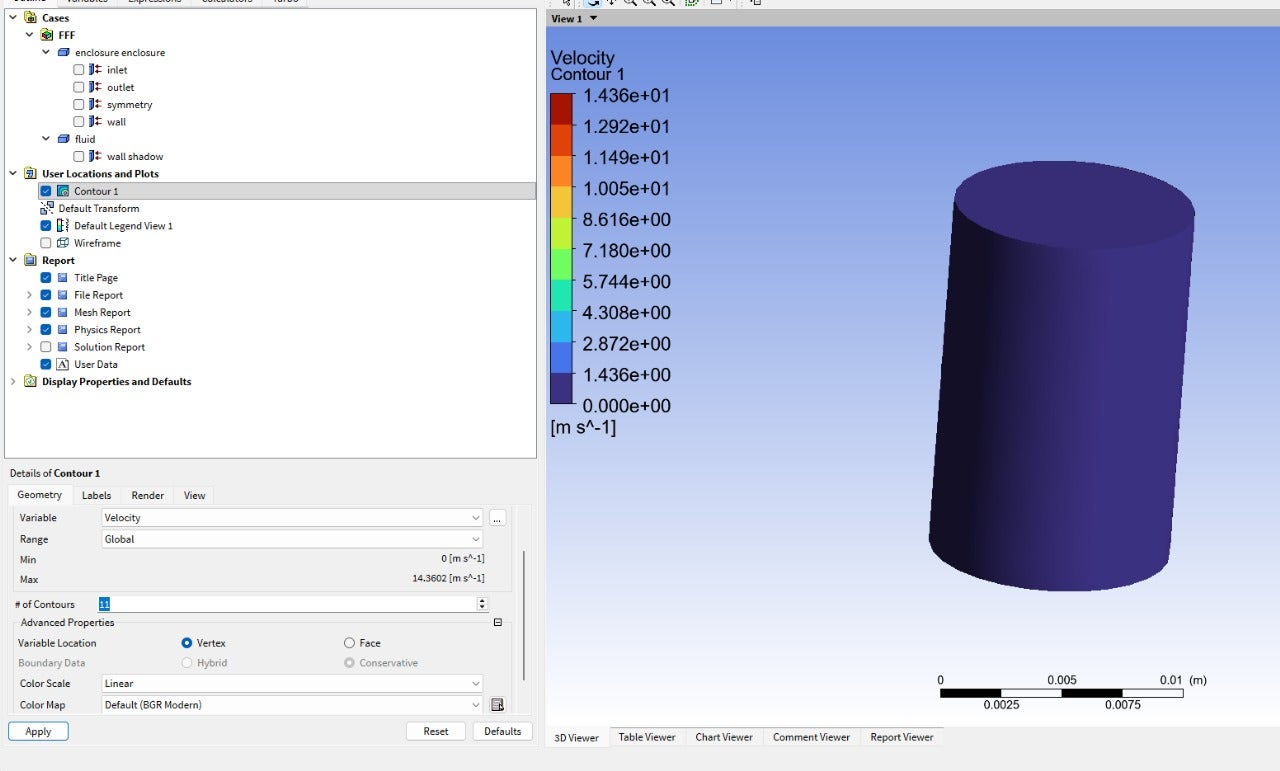
Task: Enable the wall shadow checkbox
Action: tap(79, 156)
